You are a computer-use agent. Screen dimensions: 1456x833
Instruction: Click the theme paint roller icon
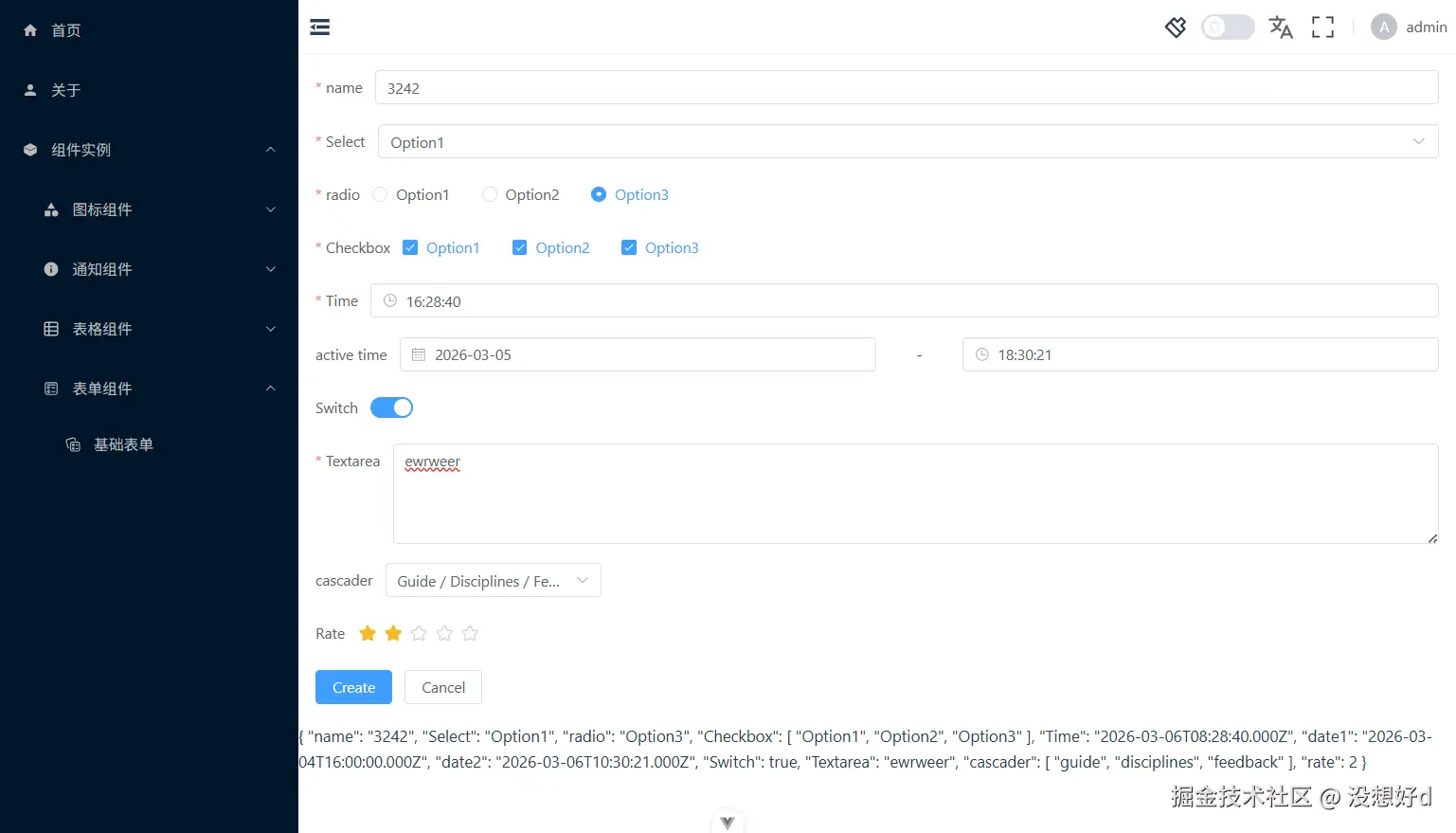point(1176,27)
